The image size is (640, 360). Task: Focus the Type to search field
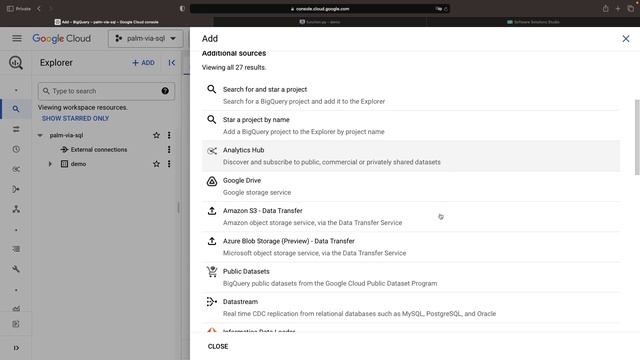tap(106, 91)
